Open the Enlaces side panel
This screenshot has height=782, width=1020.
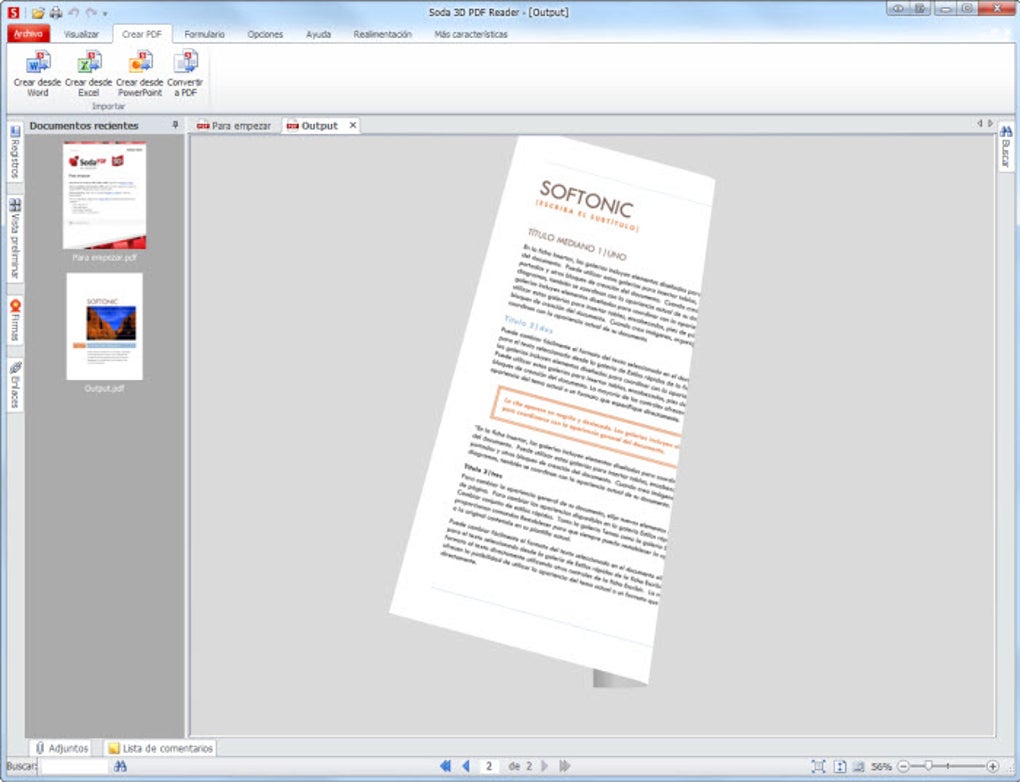[15, 385]
